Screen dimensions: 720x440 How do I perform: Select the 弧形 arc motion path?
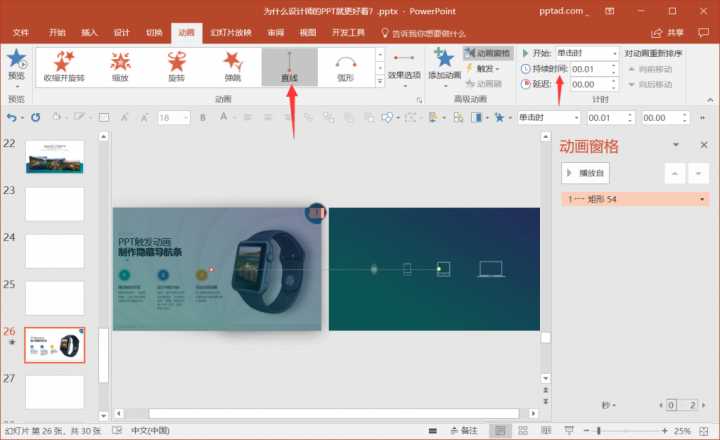click(345, 67)
